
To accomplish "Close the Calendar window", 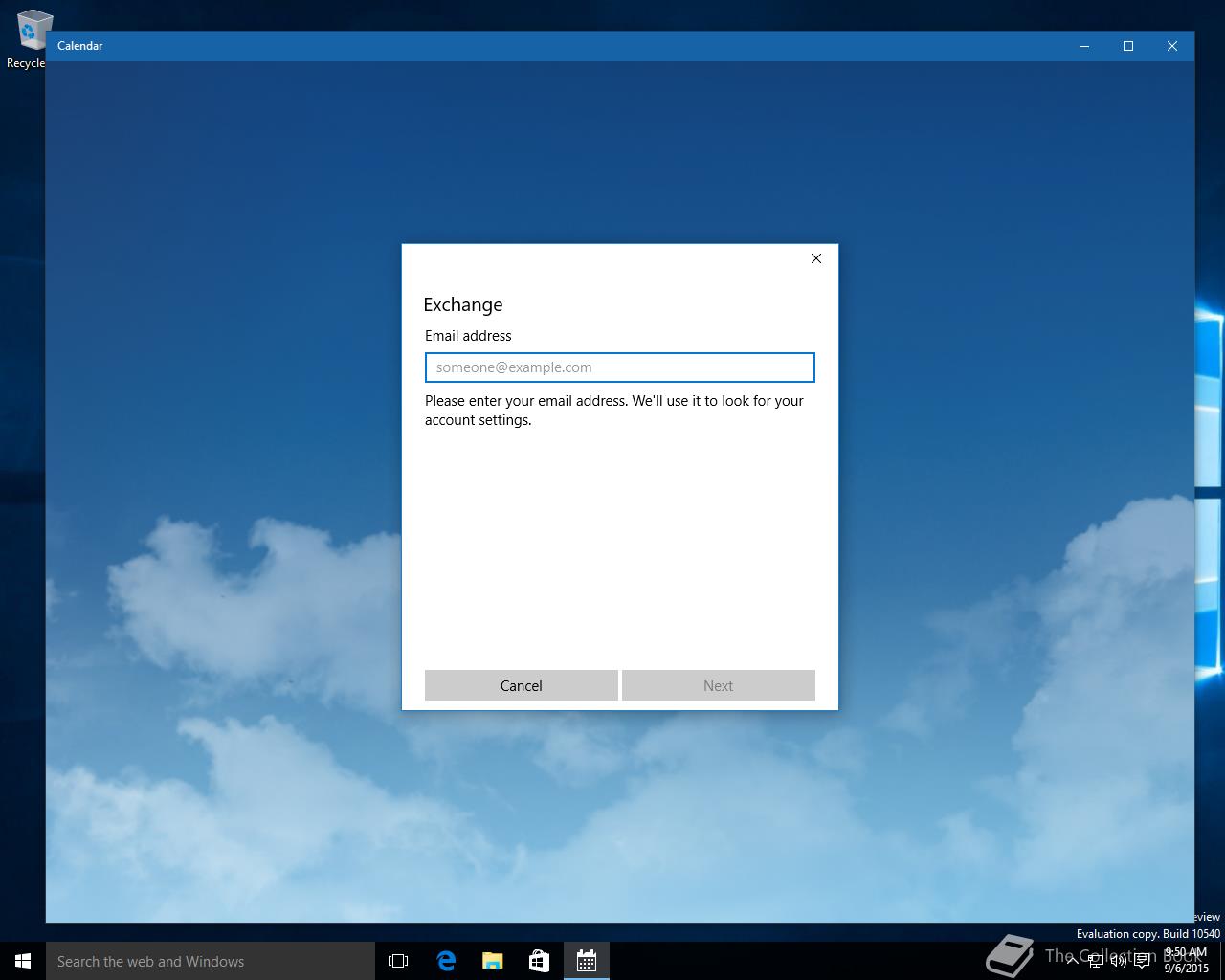I will [x=1172, y=46].
